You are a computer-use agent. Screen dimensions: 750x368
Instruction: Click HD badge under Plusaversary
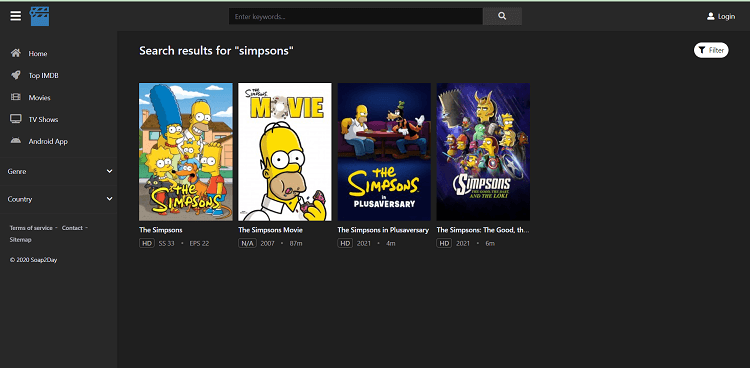(x=345, y=243)
